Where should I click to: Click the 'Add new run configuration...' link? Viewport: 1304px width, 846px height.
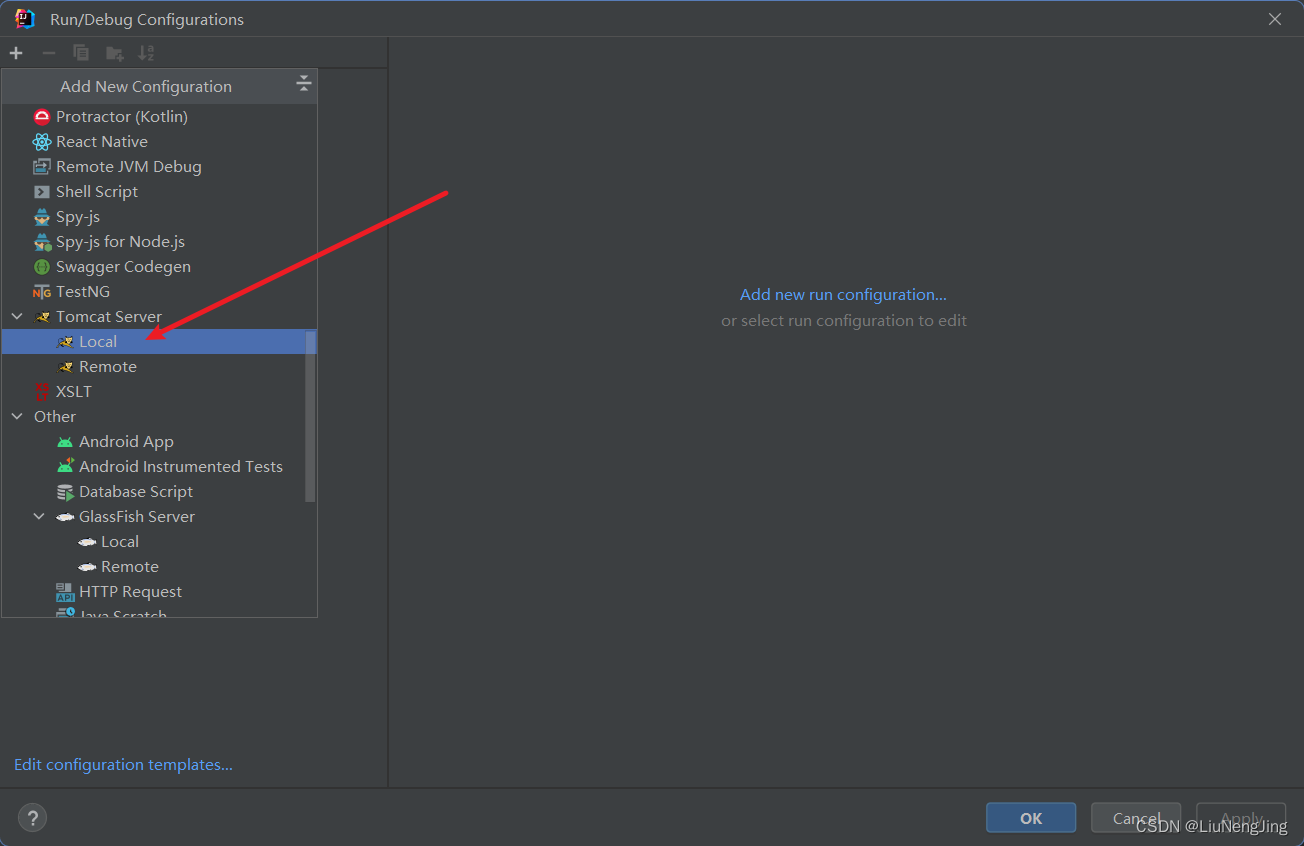pyautogui.click(x=843, y=295)
